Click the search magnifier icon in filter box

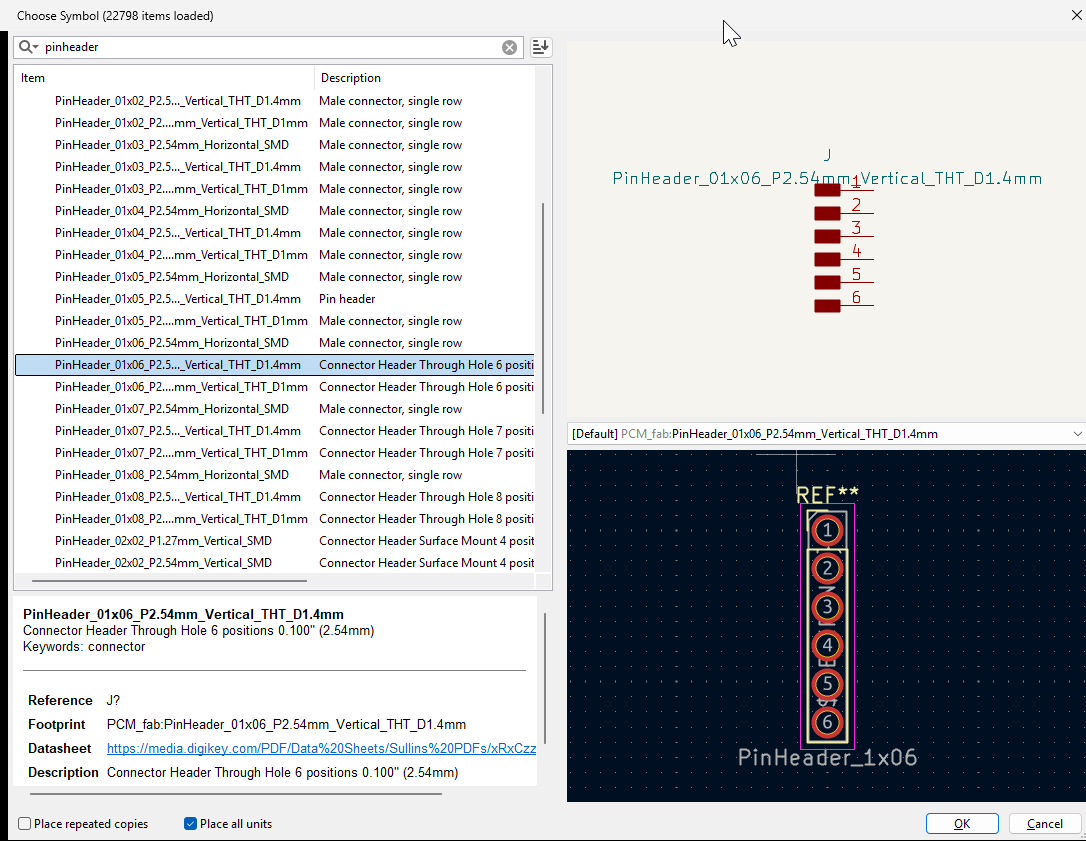(28, 47)
